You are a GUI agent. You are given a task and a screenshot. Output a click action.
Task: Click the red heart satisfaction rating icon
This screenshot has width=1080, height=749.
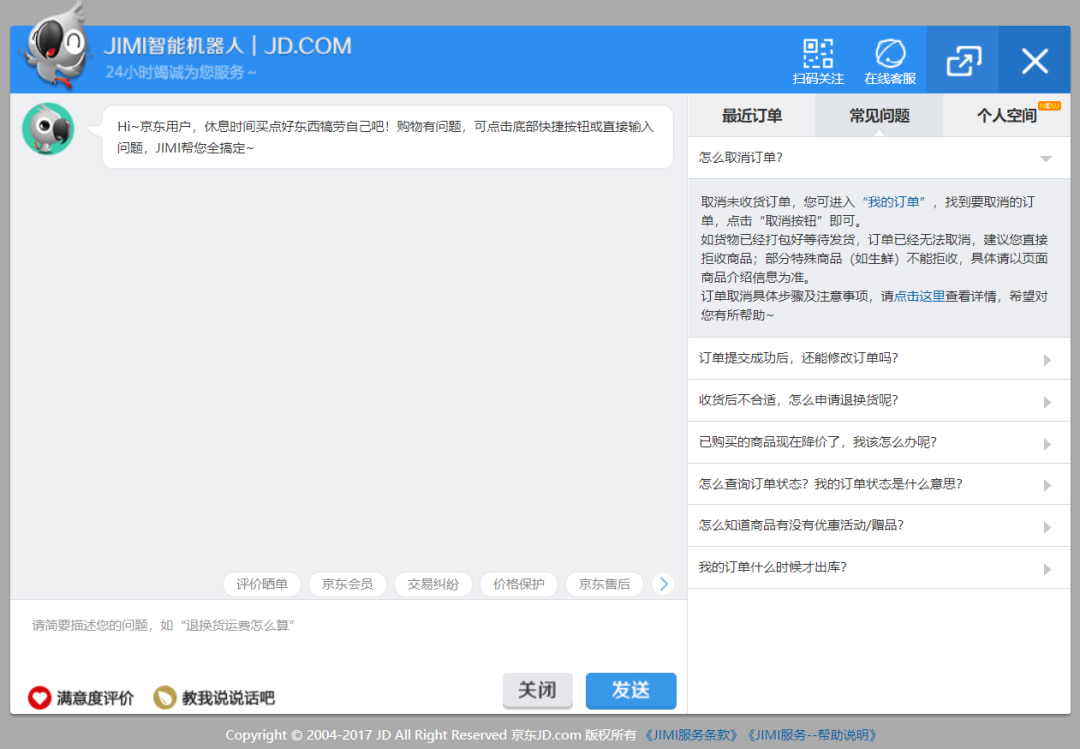(39, 697)
